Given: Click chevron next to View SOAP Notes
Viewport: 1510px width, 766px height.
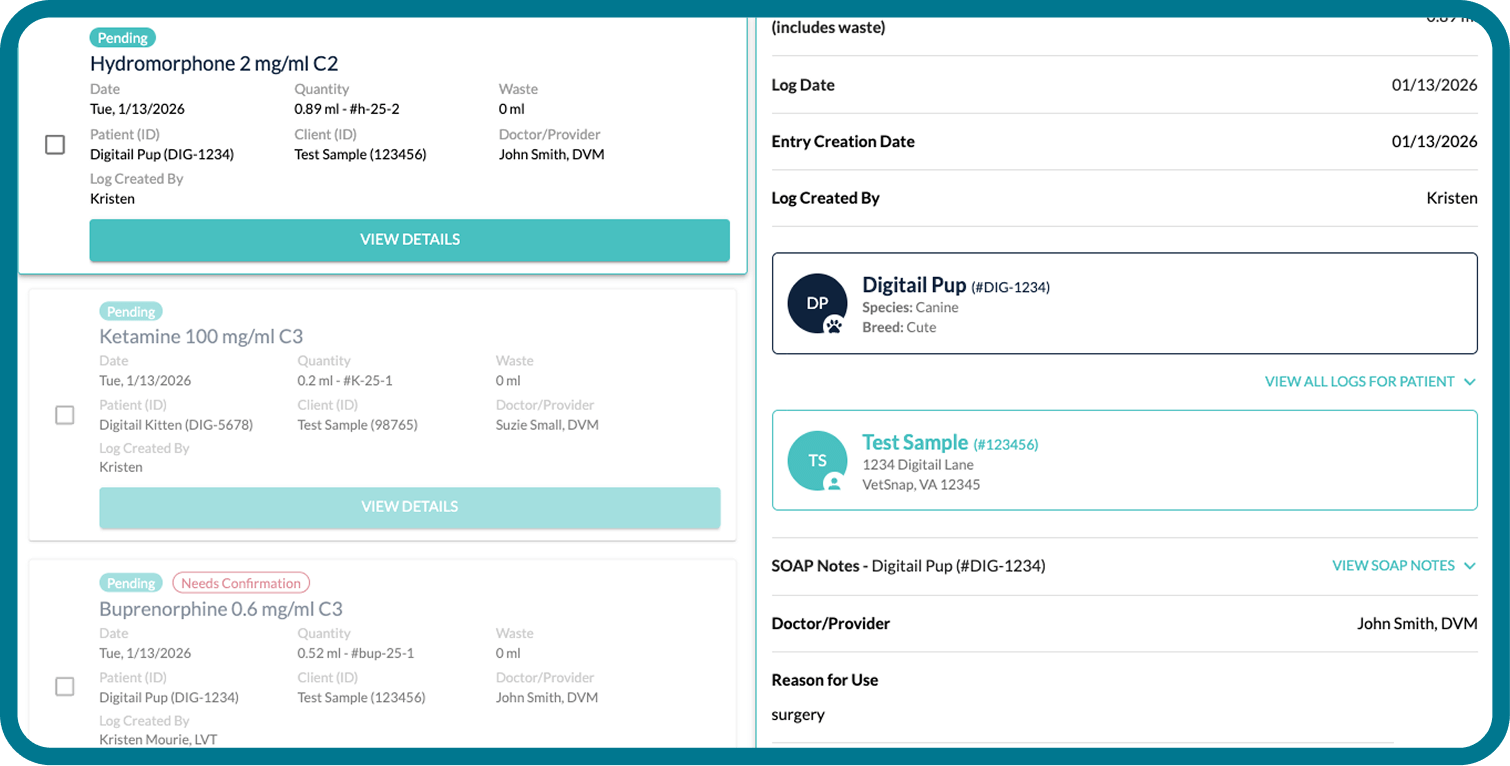Looking at the screenshot, I should [1469, 565].
